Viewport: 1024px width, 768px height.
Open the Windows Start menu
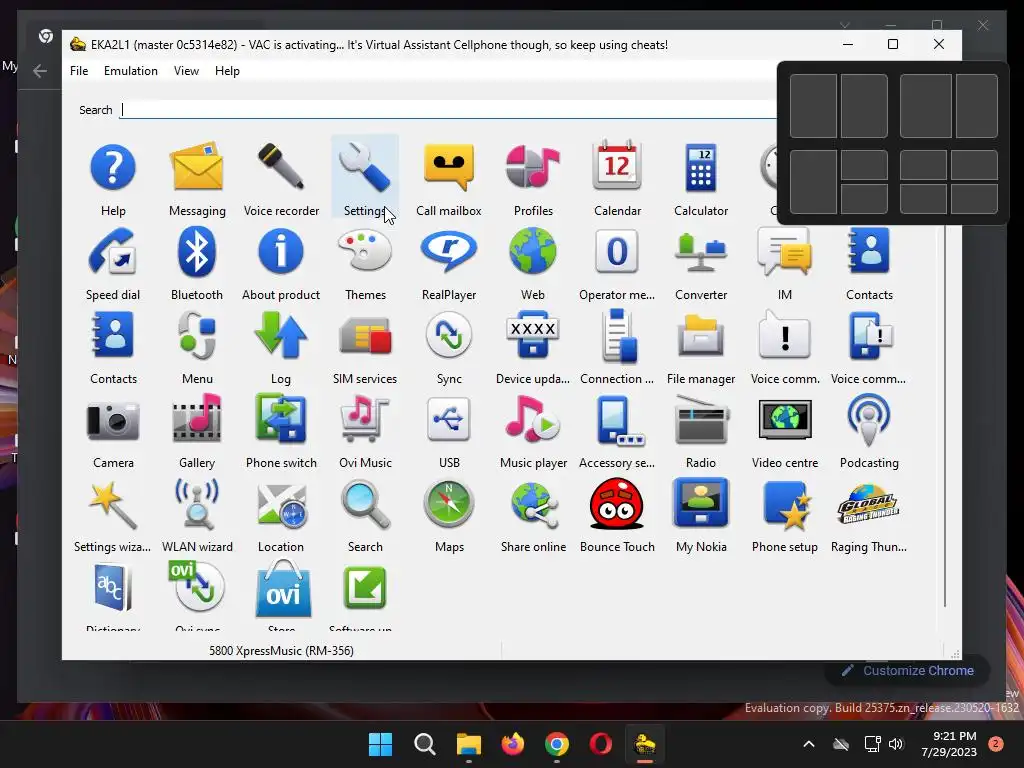tap(380, 744)
